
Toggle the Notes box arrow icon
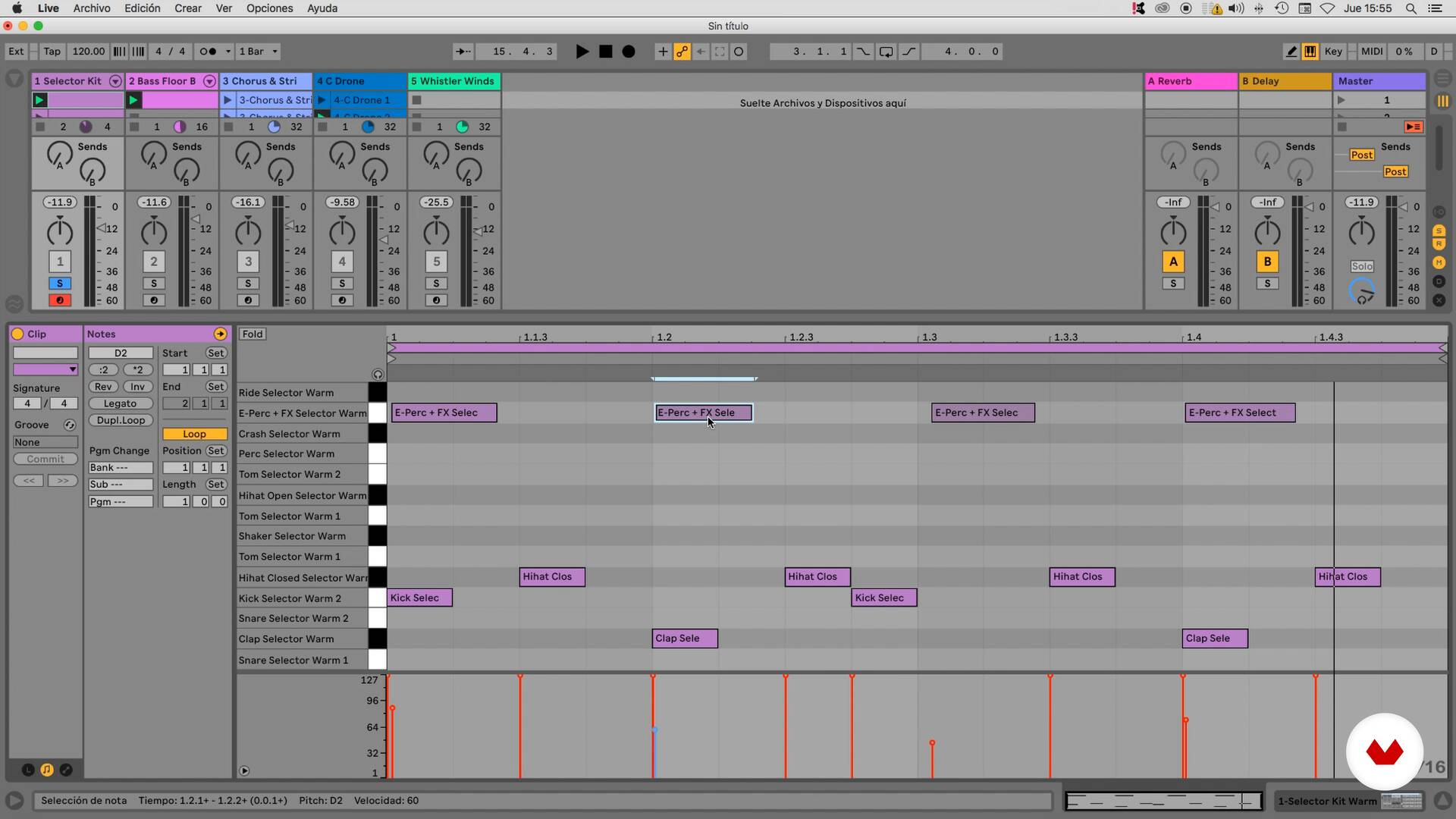220,334
